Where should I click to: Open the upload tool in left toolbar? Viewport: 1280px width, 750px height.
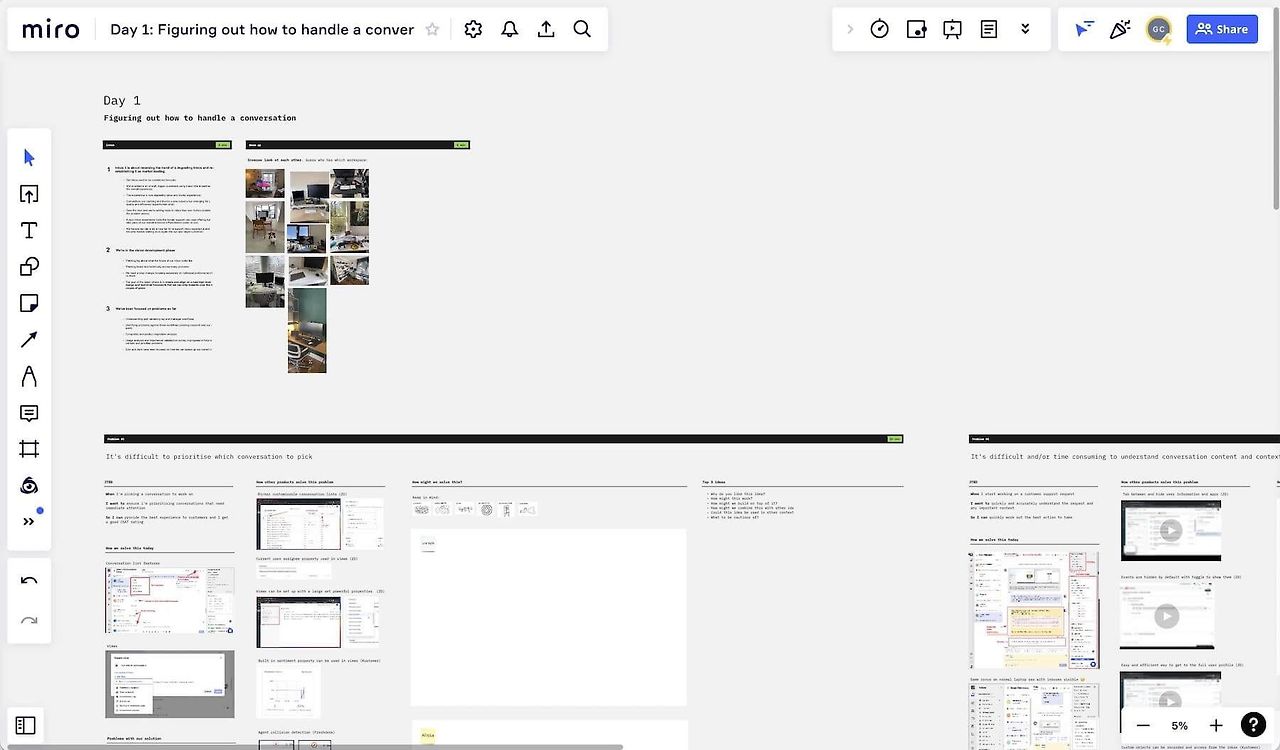click(29, 194)
